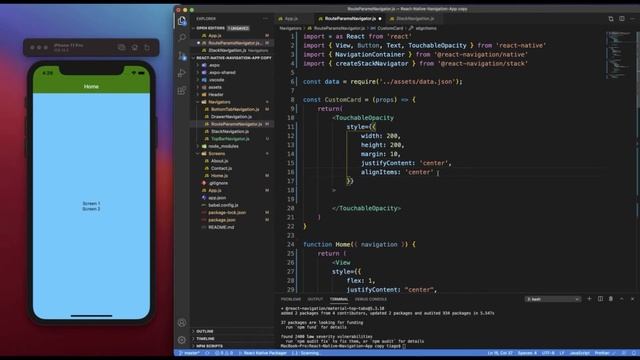640x360 pixels.
Task: Rotate the device in Simulator toolbar
Action: pyautogui.click(x=147, y=47)
